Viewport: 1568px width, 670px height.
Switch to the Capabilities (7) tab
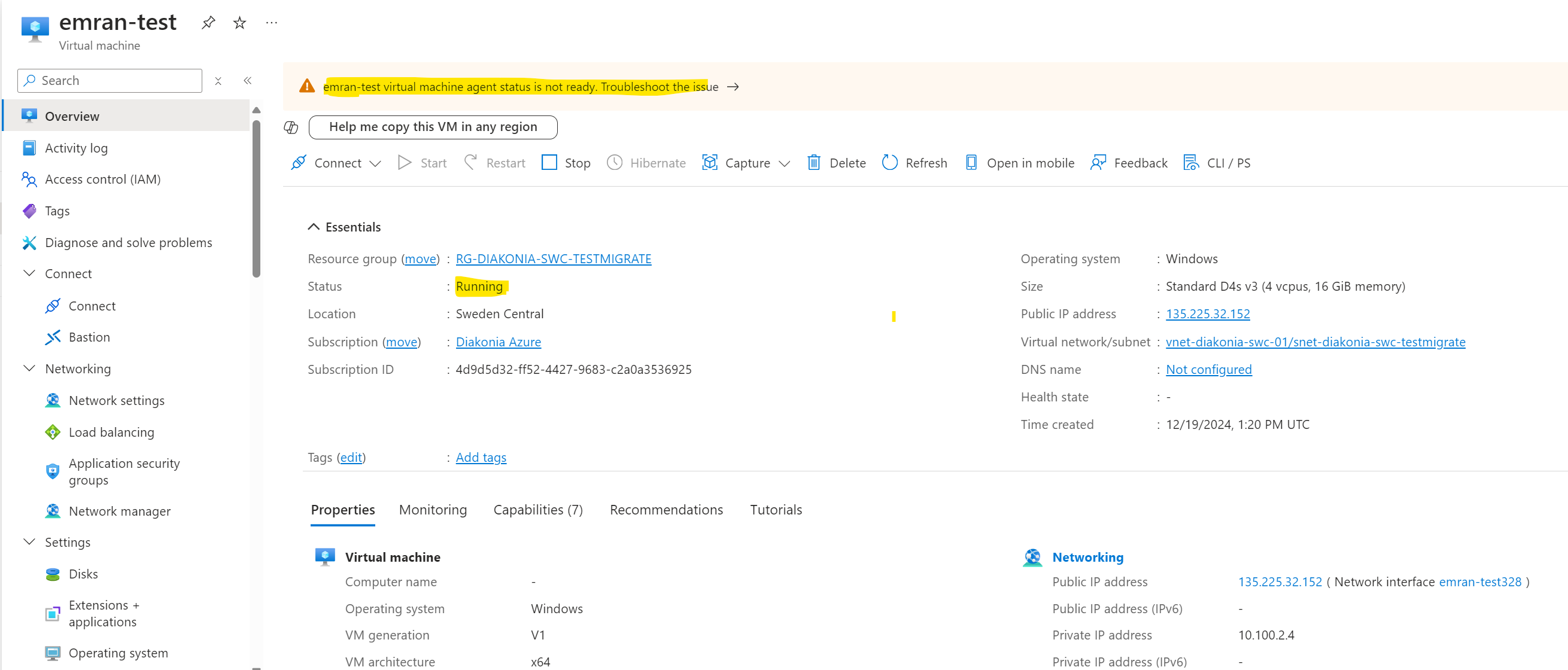tap(538, 509)
